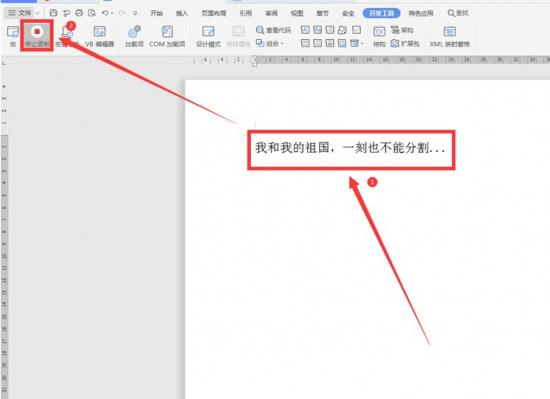Image resolution: width=550 pixels, height=399 pixels.
Task: Expand the Undo history dropdown arrow
Action: click(x=112, y=13)
